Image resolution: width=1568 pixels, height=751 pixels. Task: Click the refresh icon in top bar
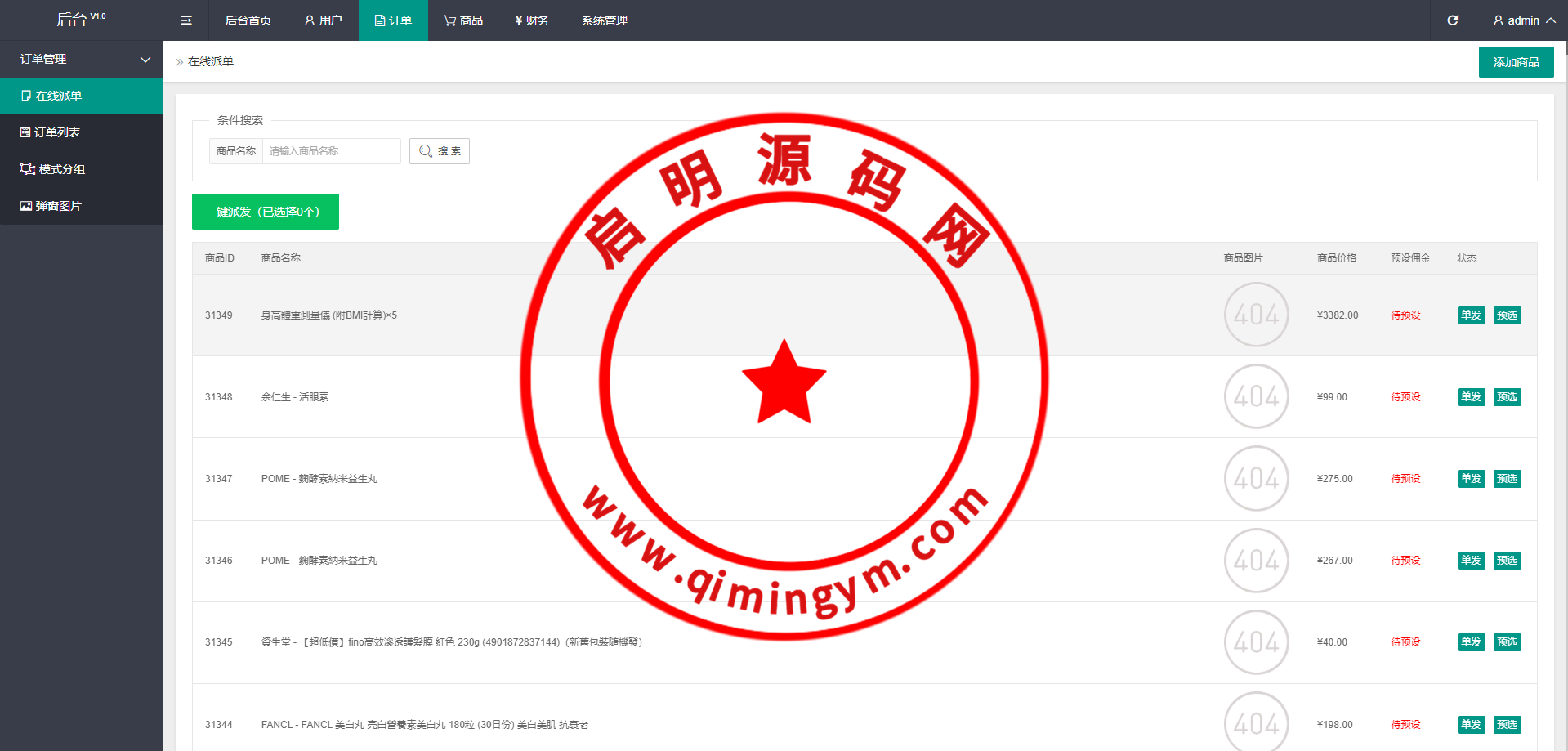tap(1452, 20)
